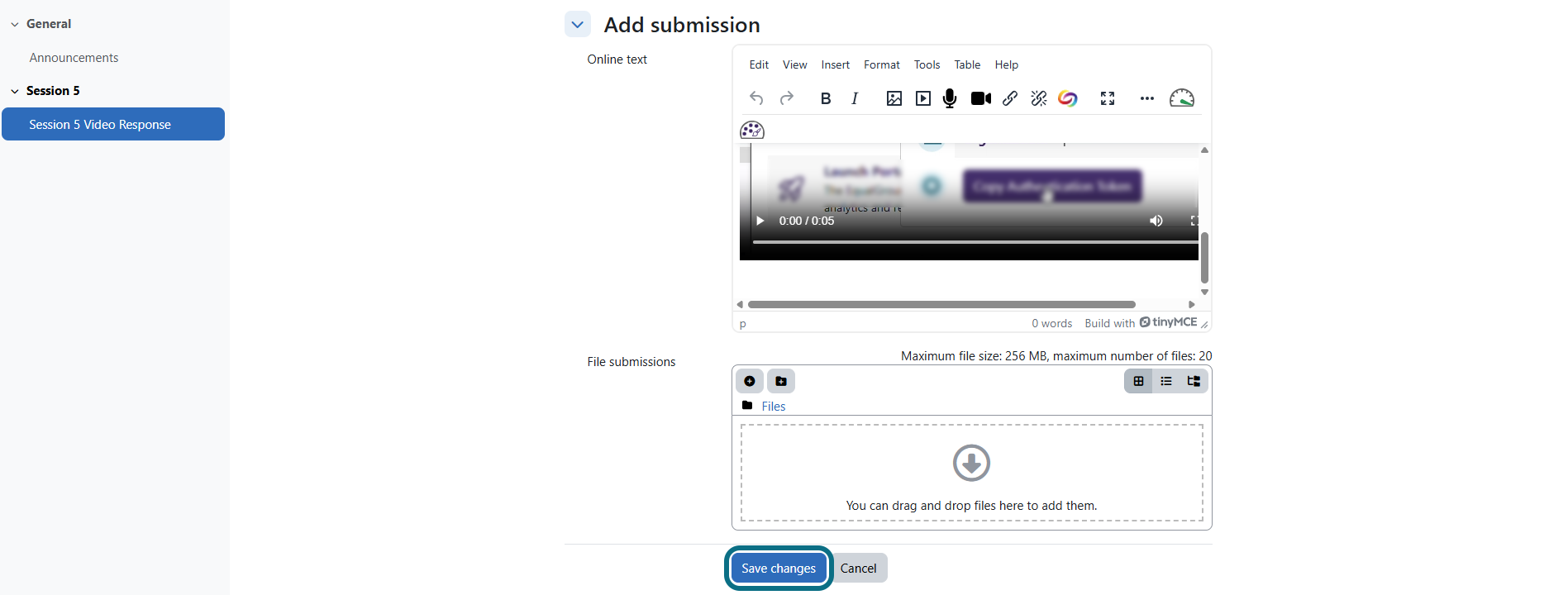Add a file with the plus icon
Image resolution: width=1568 pixels, height=595 pixels.
[x=750, y=381]
